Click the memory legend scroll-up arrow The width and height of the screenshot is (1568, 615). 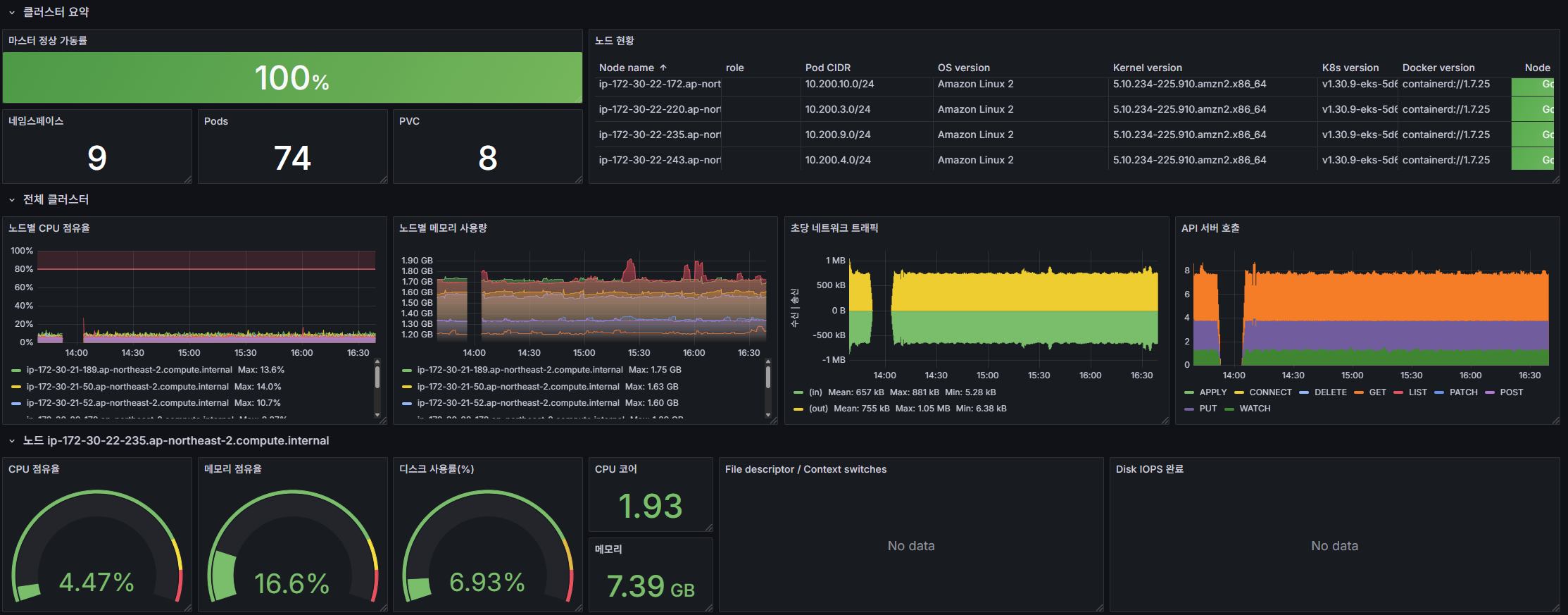pos(768,361)
